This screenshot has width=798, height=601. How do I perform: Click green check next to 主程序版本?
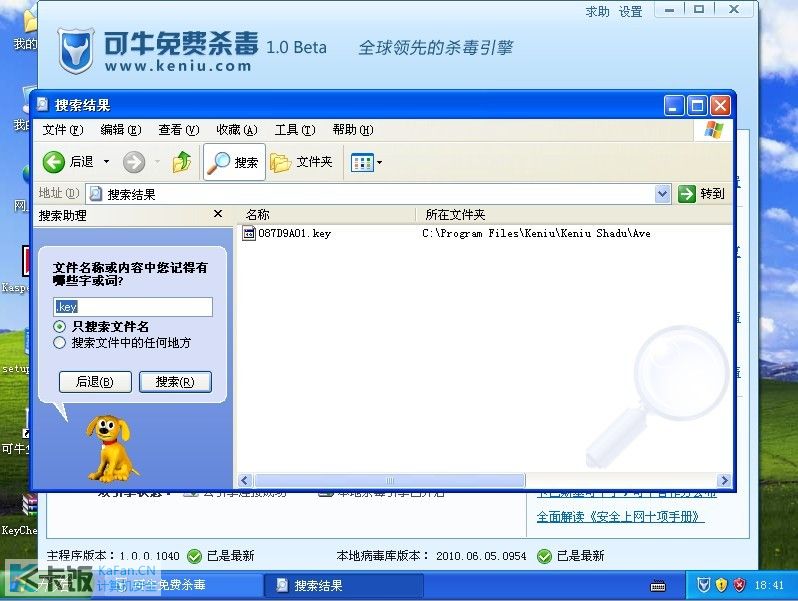pos(194,556)
